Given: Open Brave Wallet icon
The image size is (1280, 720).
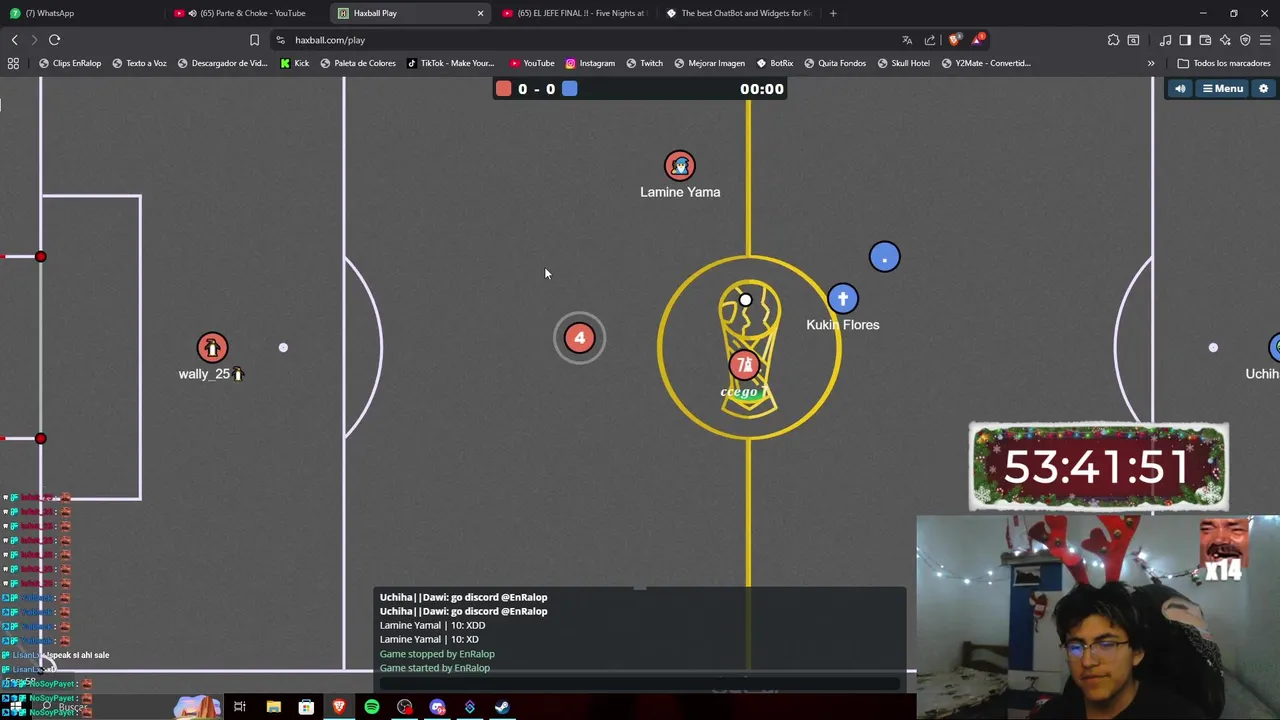Looking at the screenshot, I should coord(1205,40).
